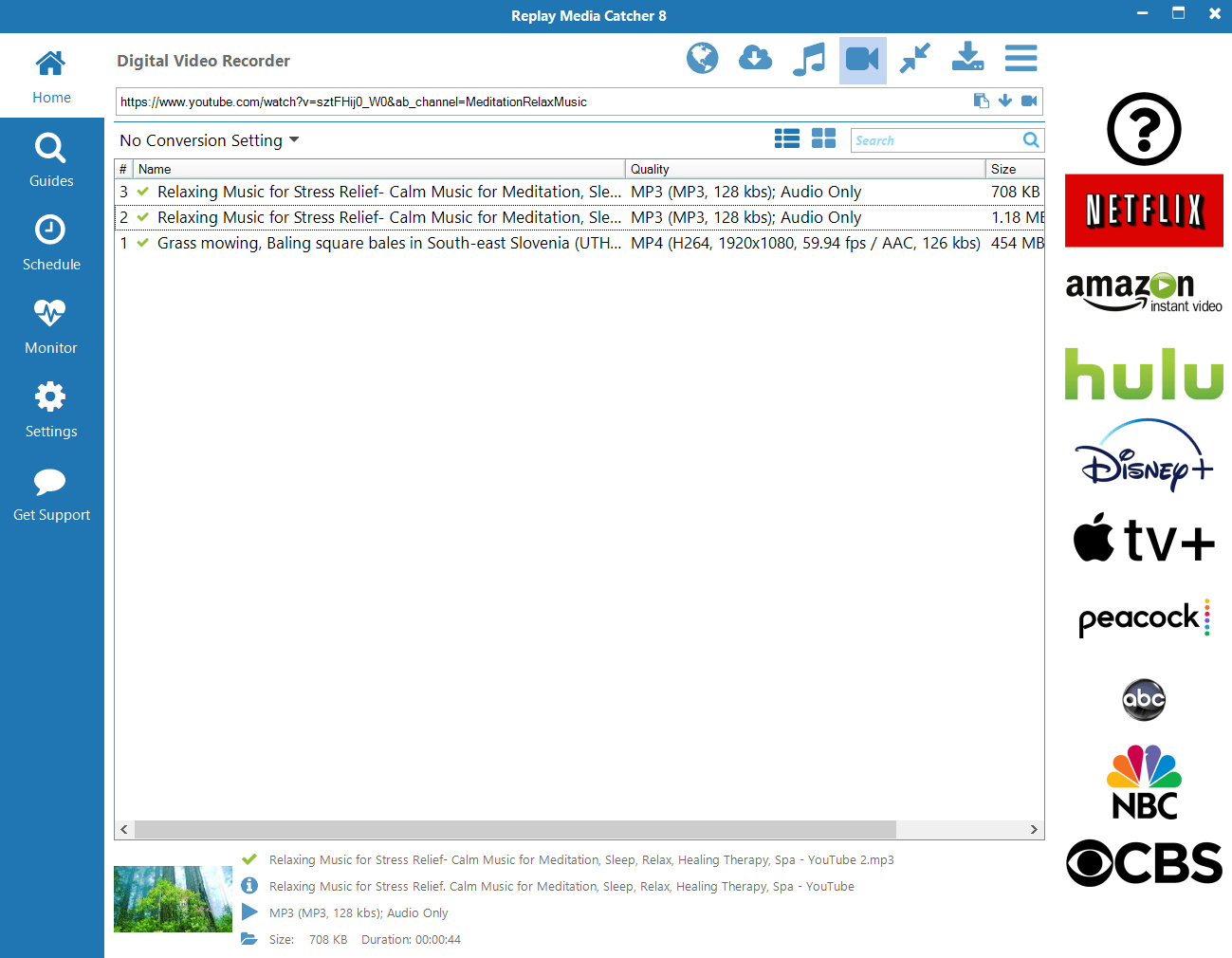Open the Disney+ service shortcut
The width and height of the screenshot is (1232, 958).
pos(1144,455)
